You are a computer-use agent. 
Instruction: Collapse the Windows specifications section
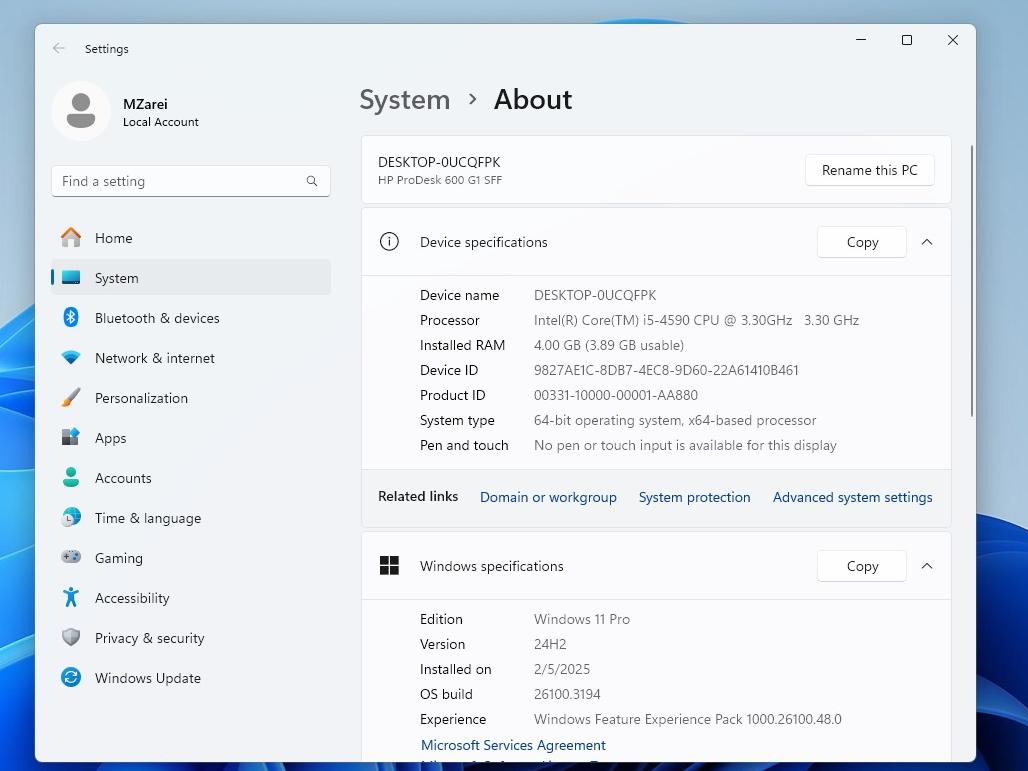click(927, 566)
